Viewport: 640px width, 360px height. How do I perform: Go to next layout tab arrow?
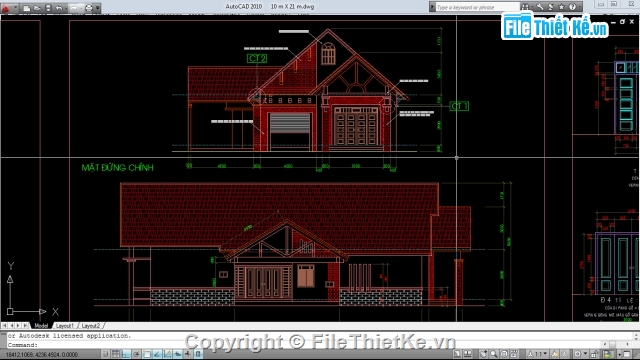(x=18, y=326)
